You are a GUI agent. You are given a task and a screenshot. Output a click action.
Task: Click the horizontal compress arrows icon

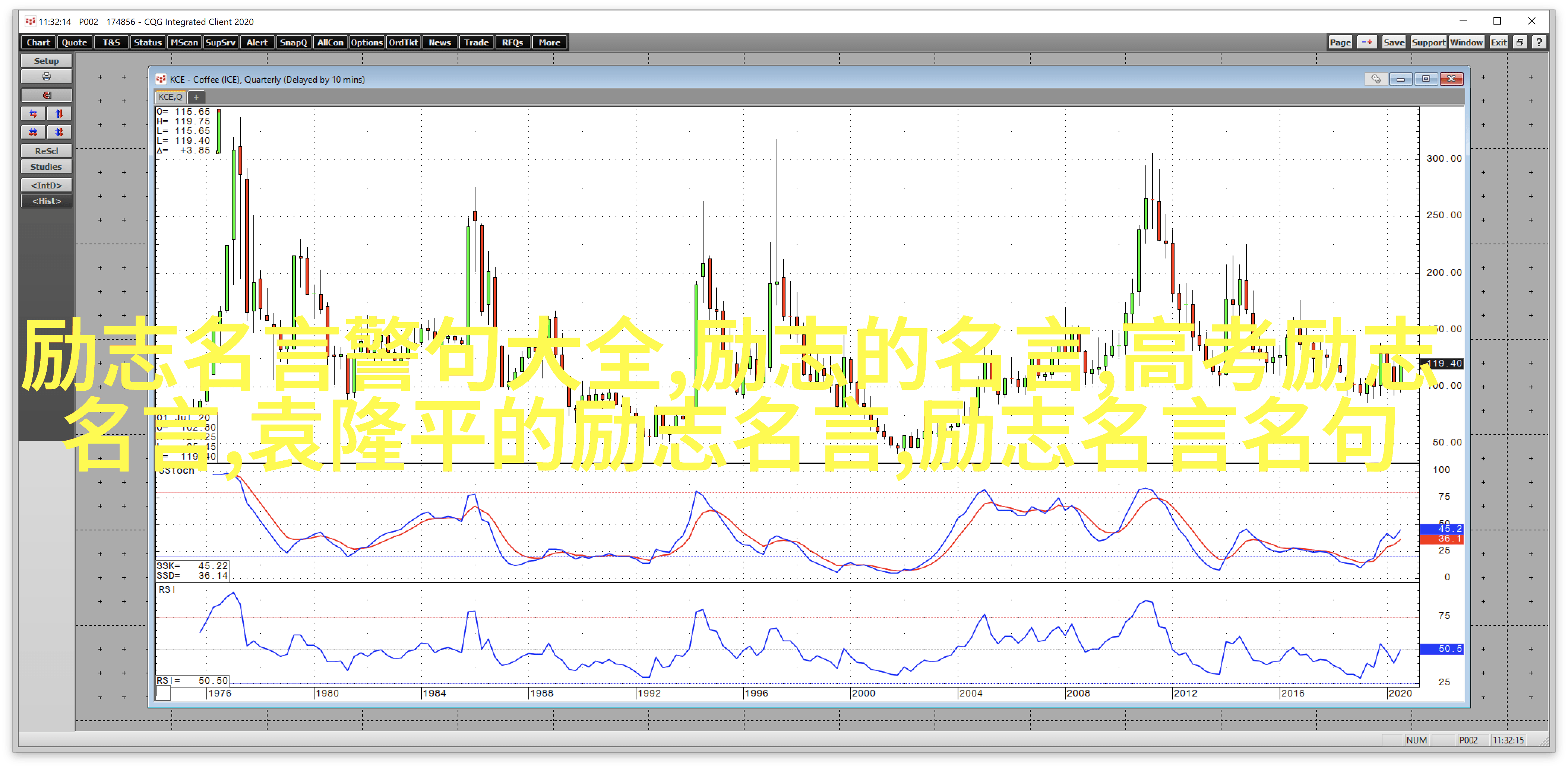click(33, 132)
